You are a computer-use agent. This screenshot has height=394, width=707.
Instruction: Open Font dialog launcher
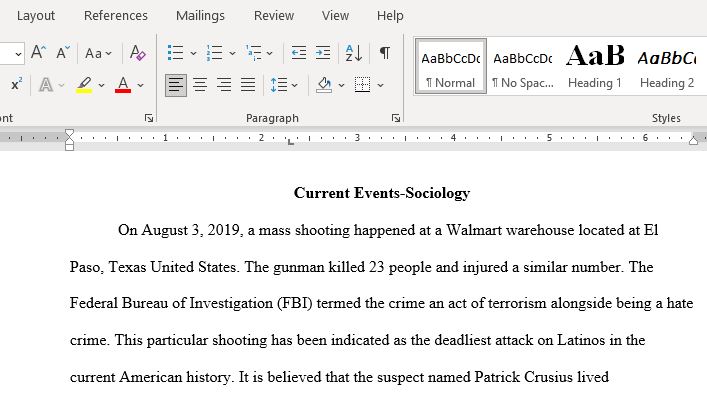(149, 118)
